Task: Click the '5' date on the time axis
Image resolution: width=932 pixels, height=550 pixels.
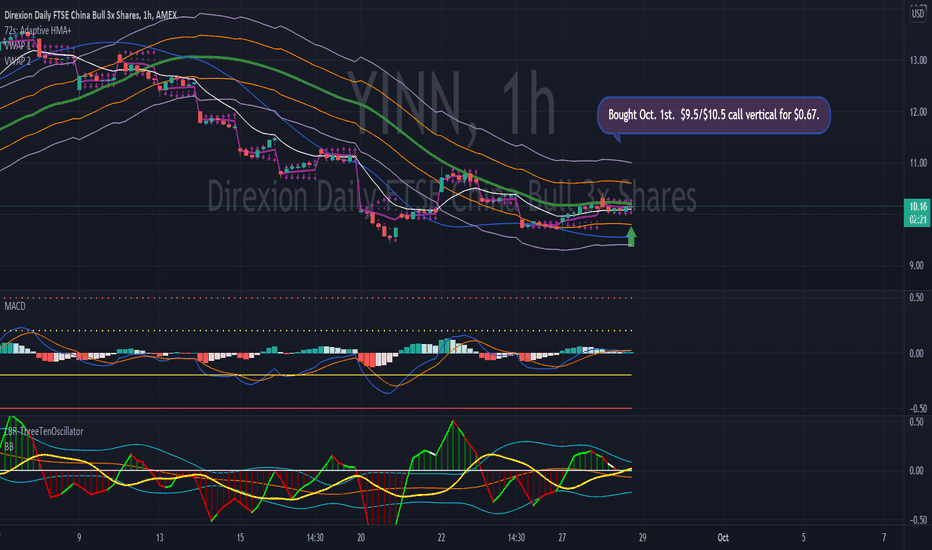Action: click(x=804, y=538)
